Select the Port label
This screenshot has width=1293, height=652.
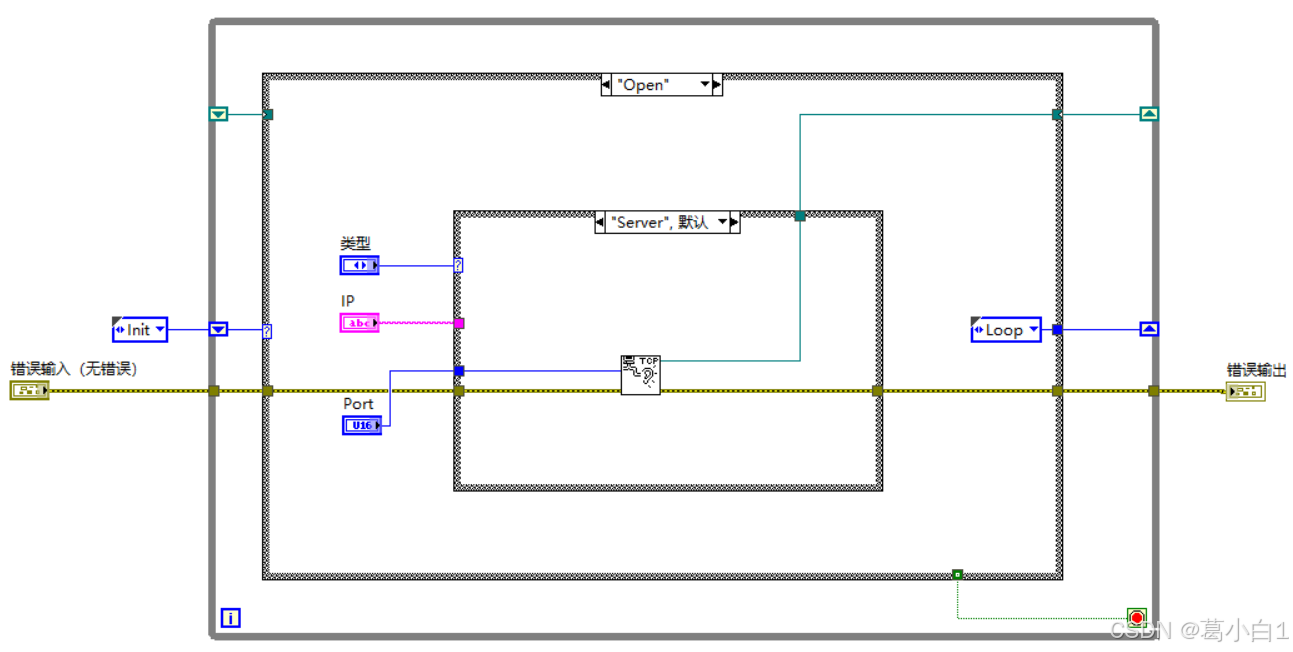tap(358, 404)
